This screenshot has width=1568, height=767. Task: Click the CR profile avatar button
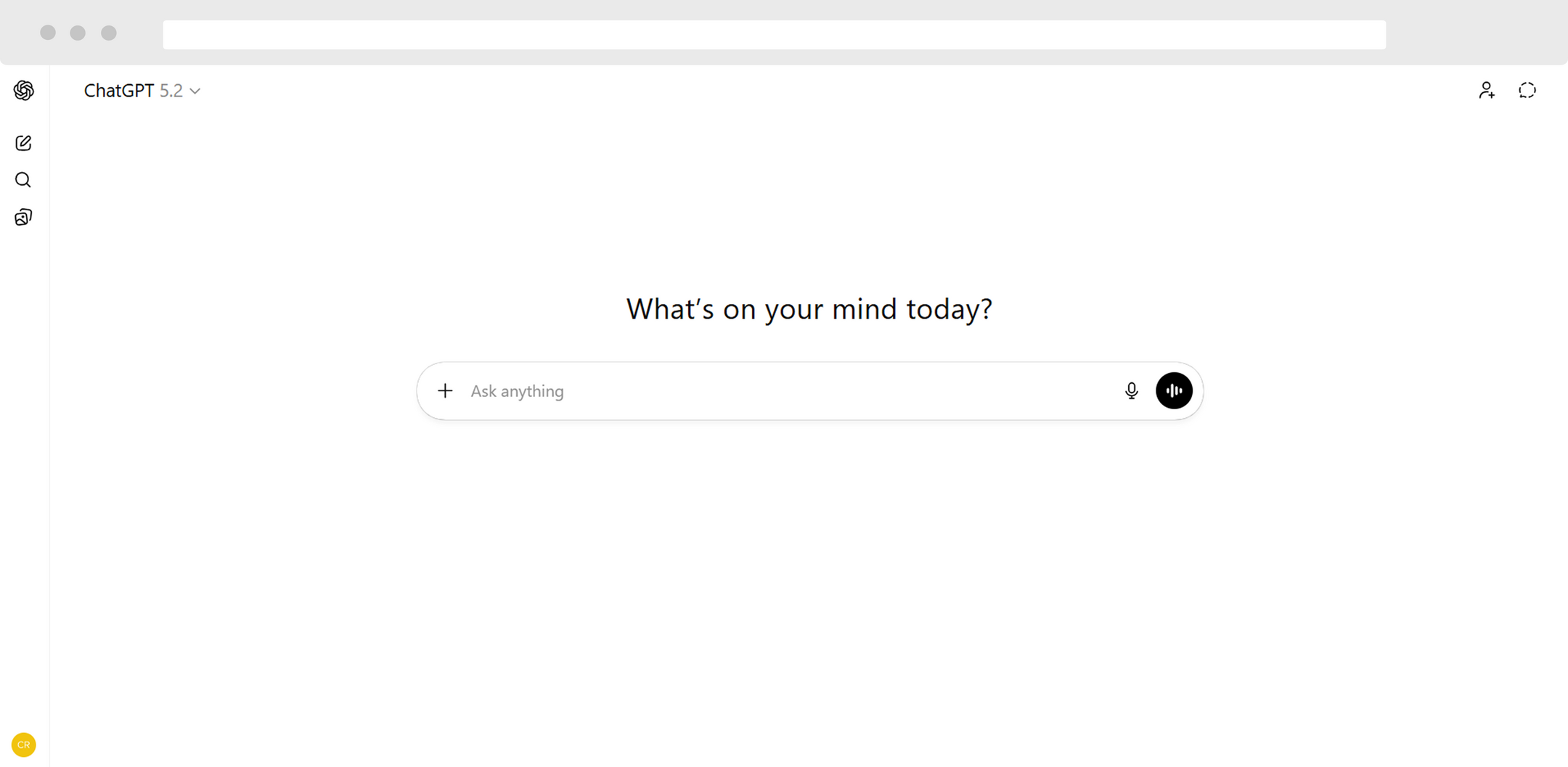pos(23,744)
